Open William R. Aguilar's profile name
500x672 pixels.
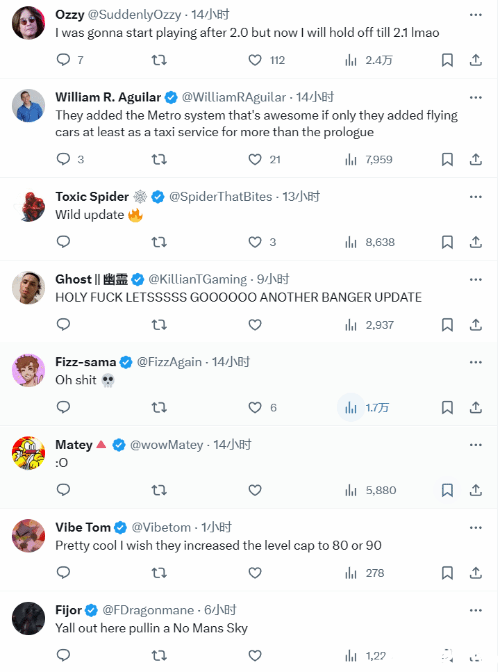coord(108,97)
